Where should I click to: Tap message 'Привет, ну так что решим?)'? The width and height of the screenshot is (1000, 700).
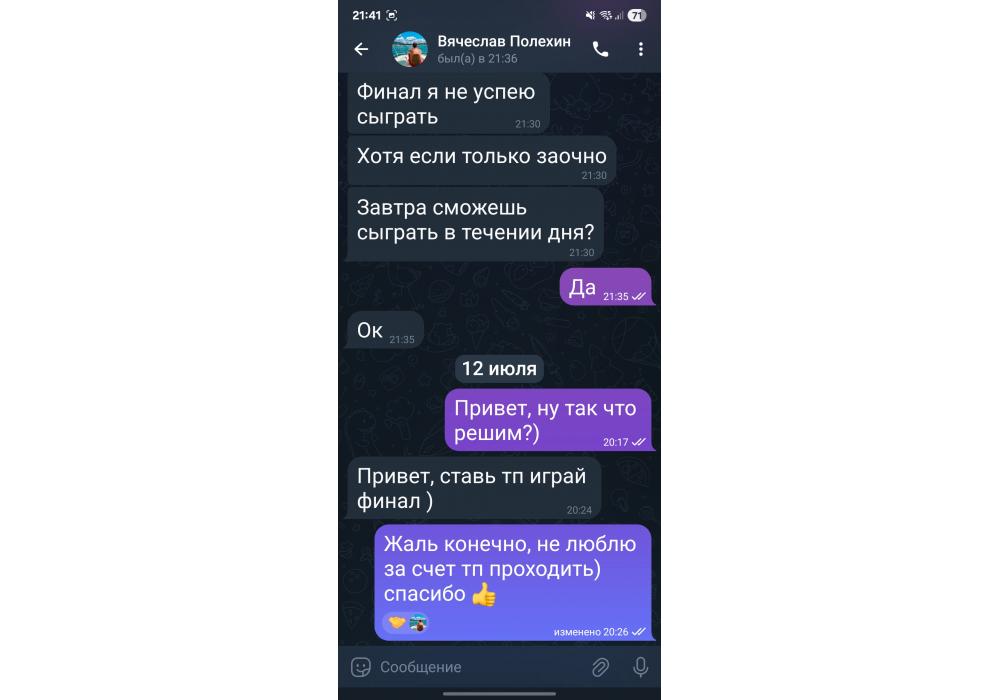pyautogui.click(x=548, y=420)
